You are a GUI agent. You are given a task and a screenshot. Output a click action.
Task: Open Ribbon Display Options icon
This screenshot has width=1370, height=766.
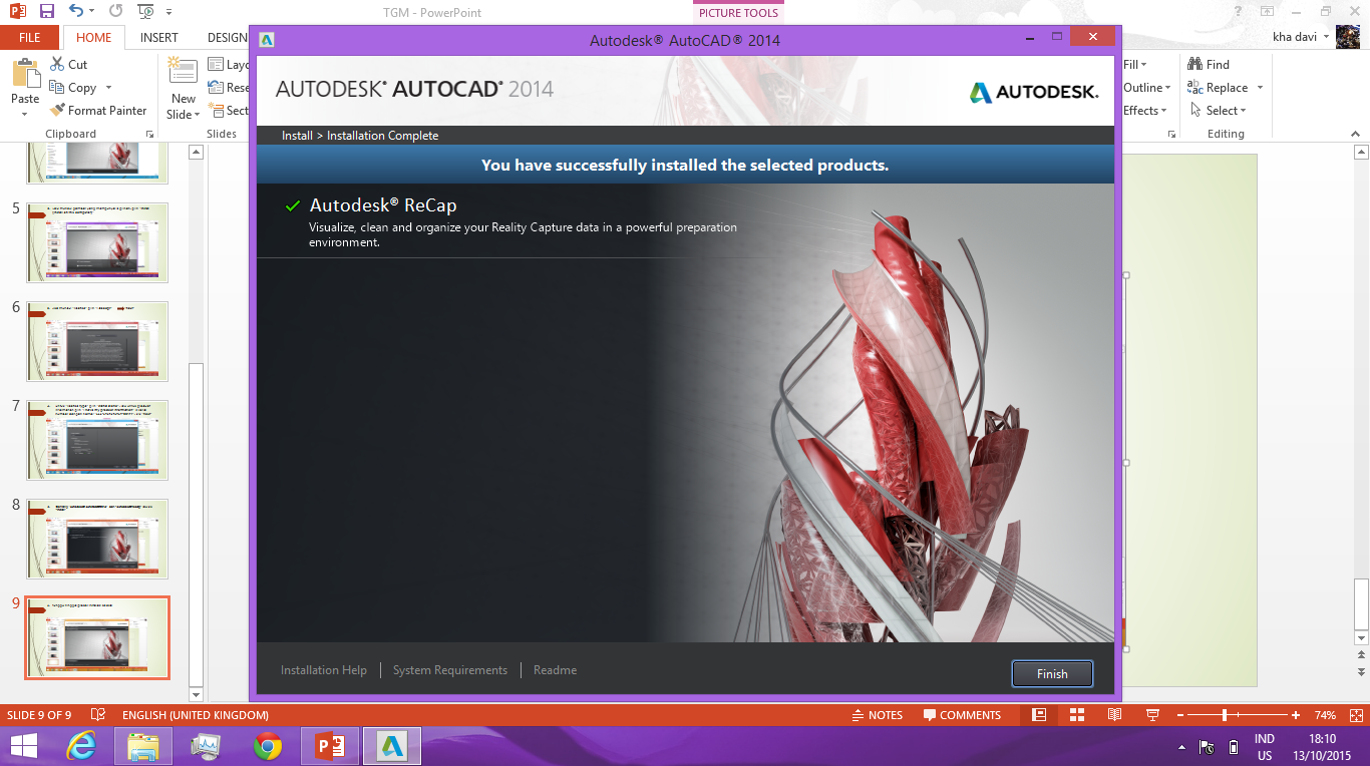(1268, 12)
